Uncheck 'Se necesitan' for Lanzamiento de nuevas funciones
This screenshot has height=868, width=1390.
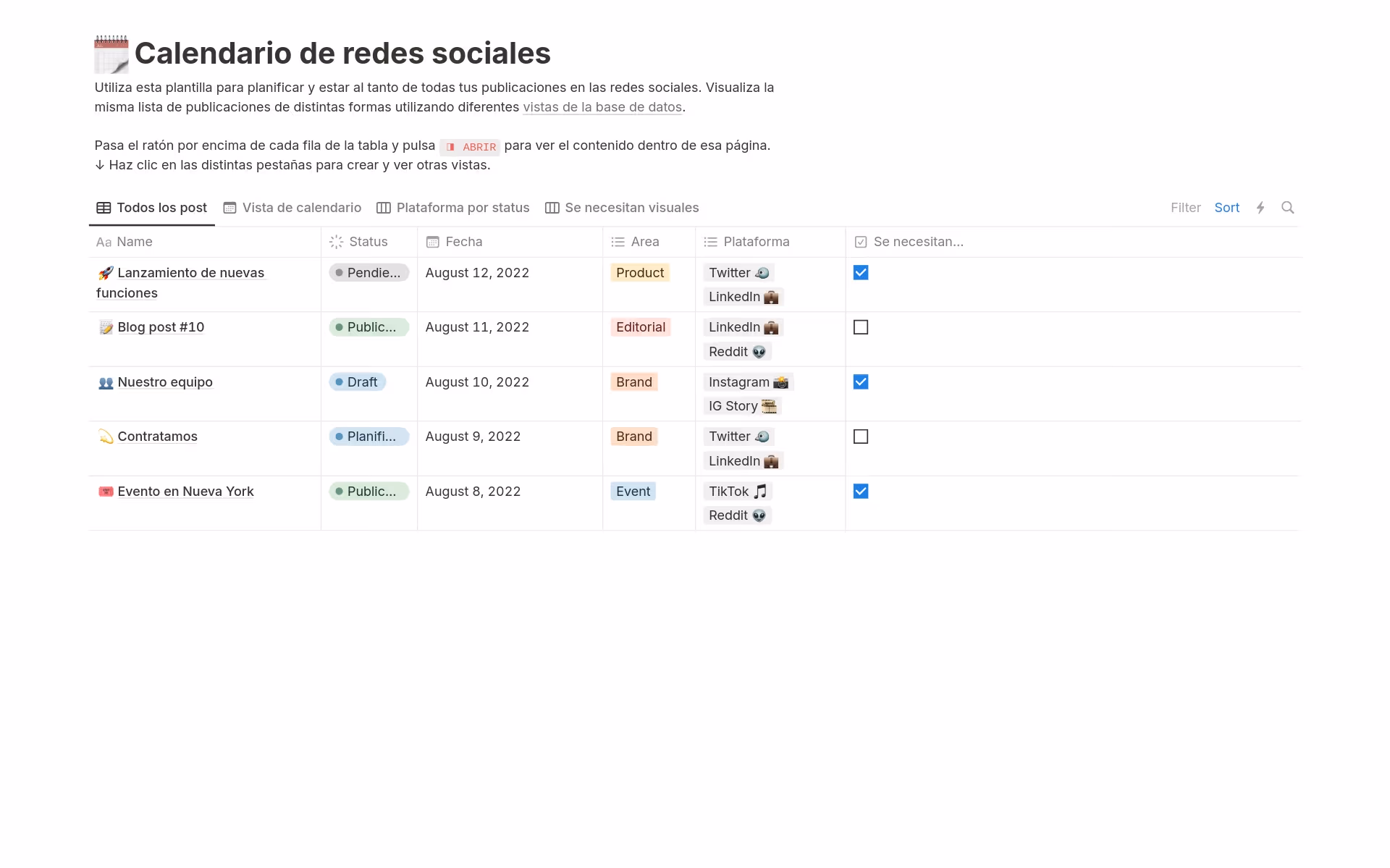(861, 273)
